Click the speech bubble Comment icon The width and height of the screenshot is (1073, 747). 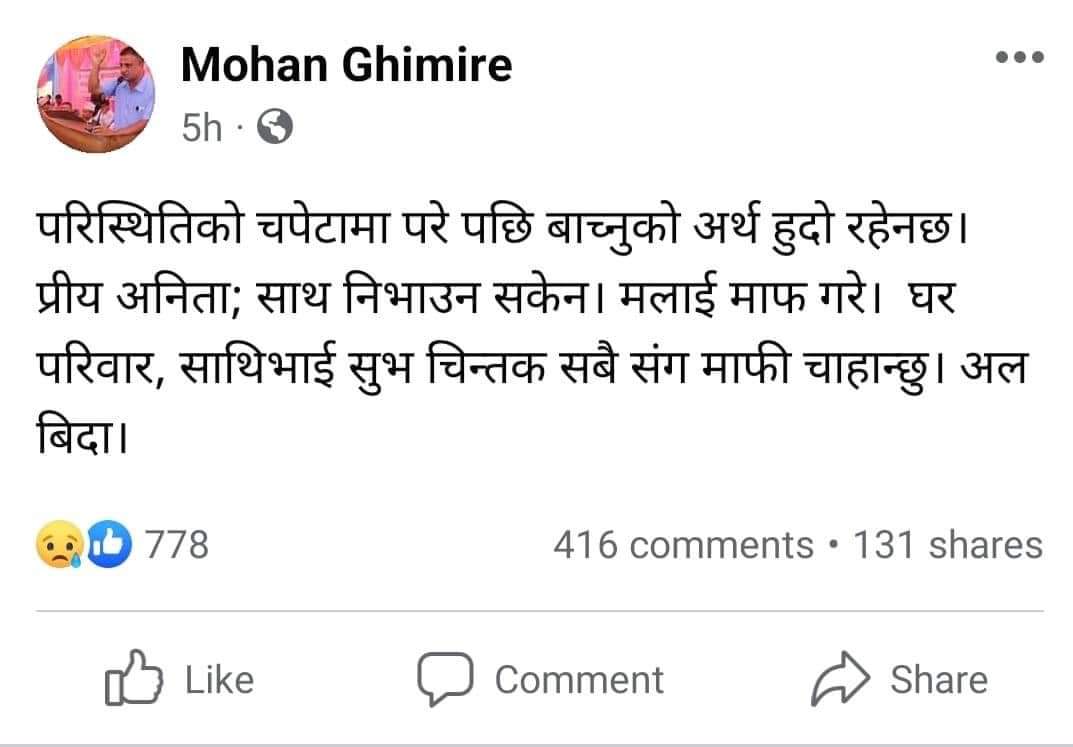[x=445, y=680]
